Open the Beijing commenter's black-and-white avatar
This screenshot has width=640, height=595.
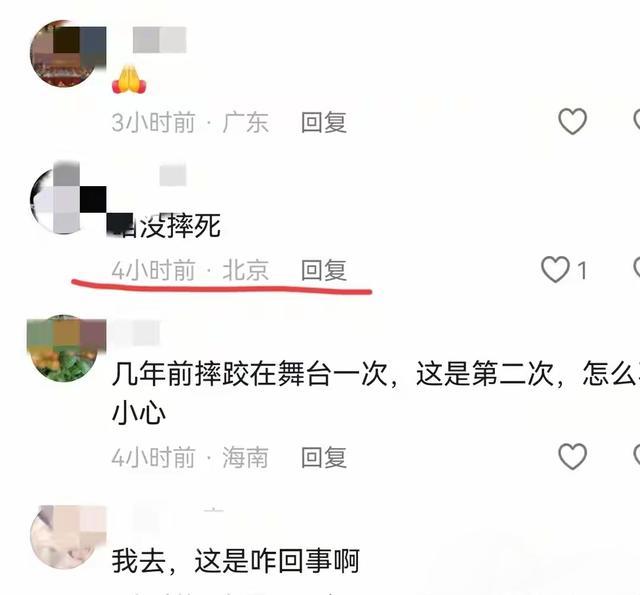coord(65,199)
